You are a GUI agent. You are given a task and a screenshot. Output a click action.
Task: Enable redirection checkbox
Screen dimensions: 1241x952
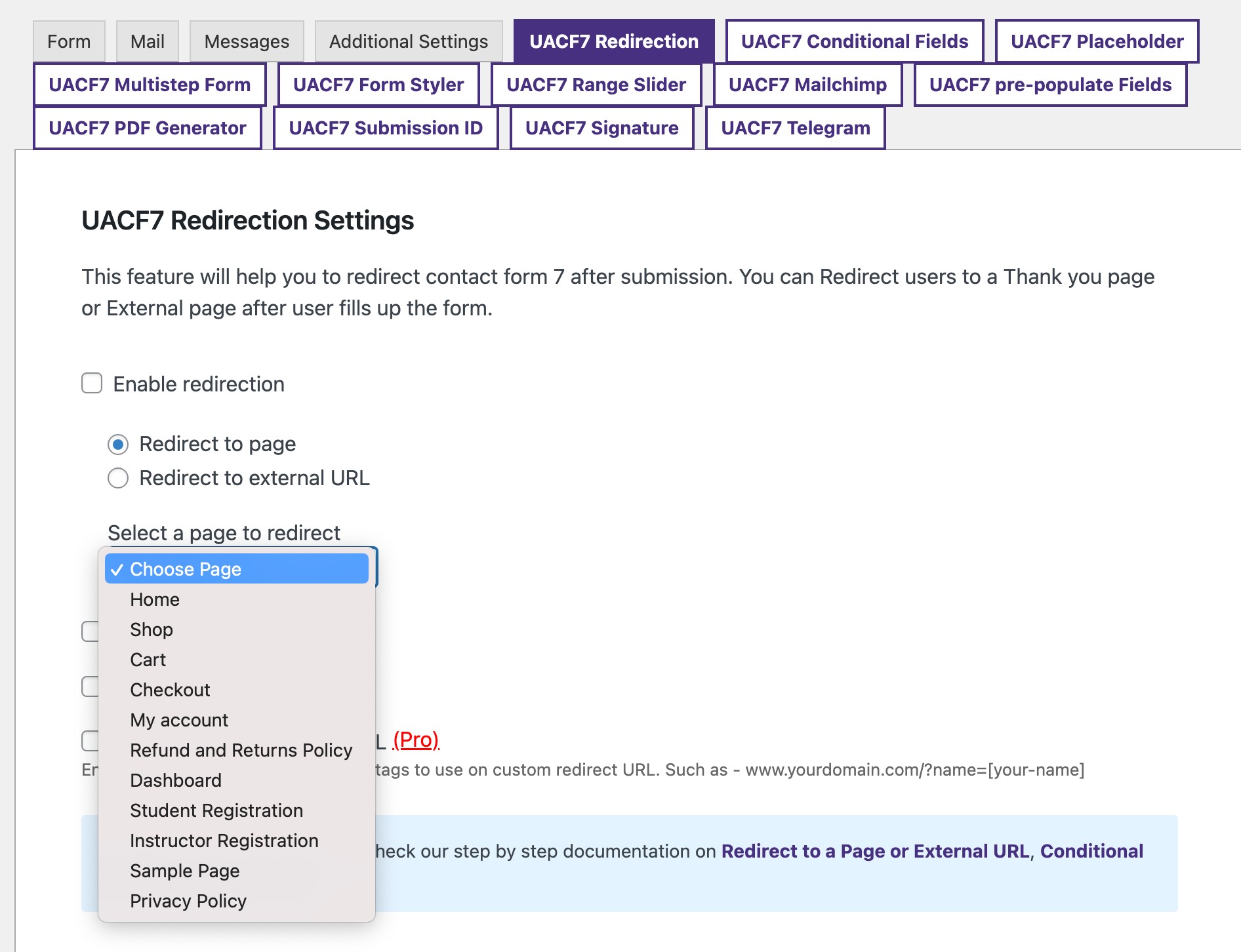tap(92, 383)
